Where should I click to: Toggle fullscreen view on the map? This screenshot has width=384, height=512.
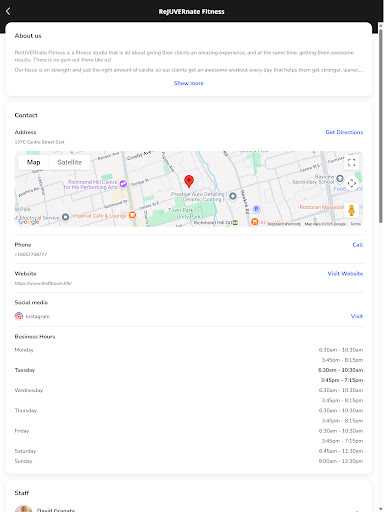tap(351, 162)
